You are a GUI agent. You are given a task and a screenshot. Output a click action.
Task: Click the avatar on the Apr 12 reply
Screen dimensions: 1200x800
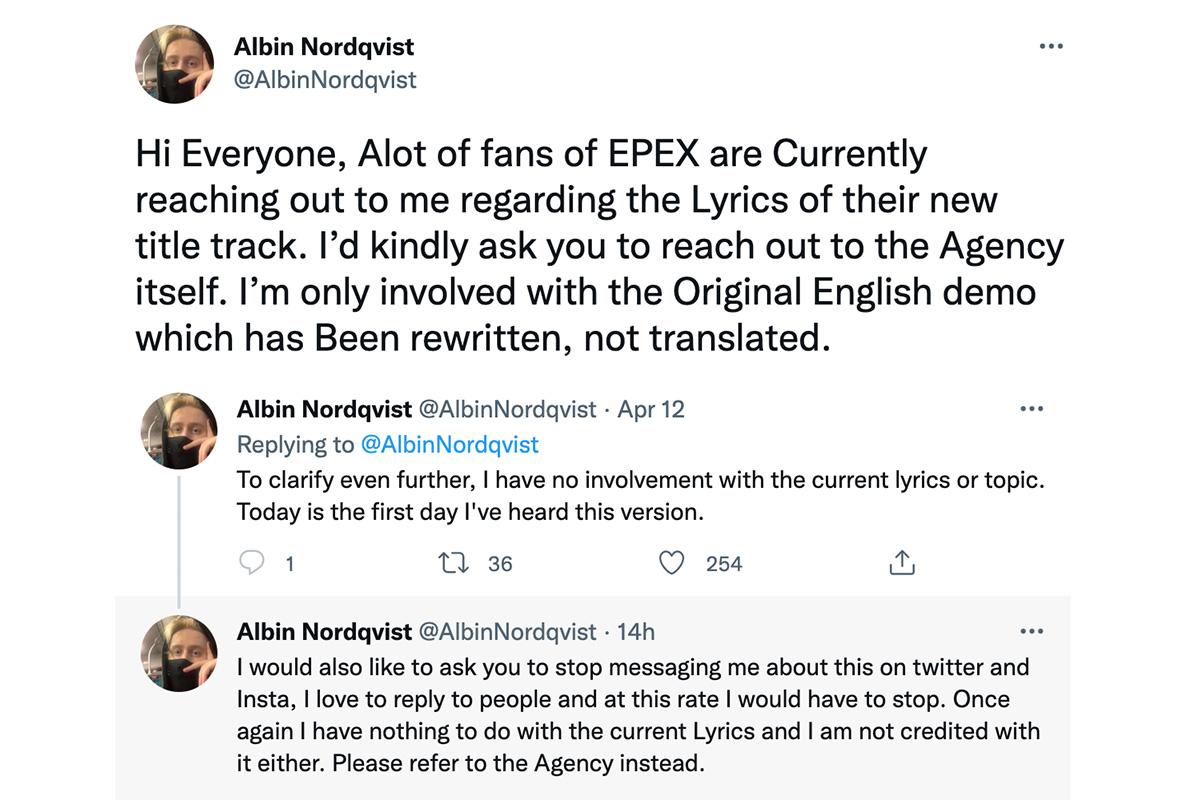[178, 431]
